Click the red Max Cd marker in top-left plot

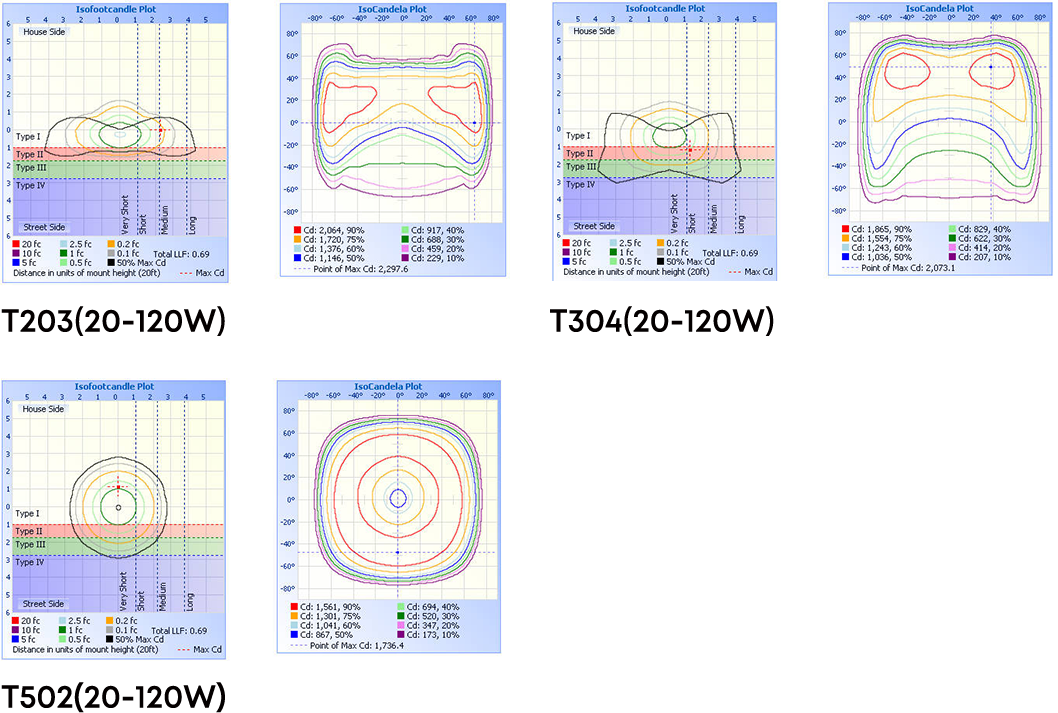[160, 128]
